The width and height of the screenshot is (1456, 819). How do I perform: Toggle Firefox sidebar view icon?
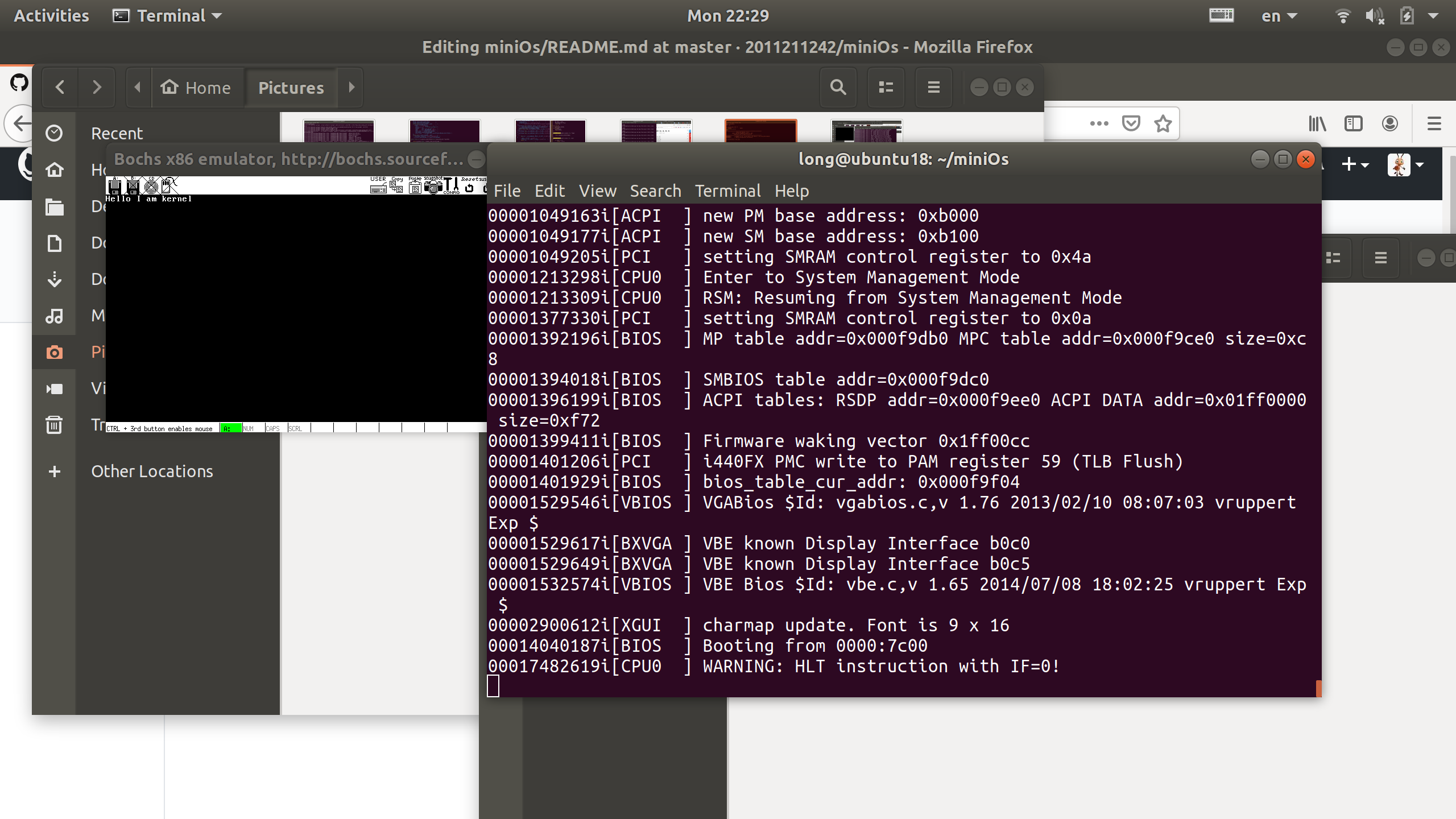[x=1353, y=123]
